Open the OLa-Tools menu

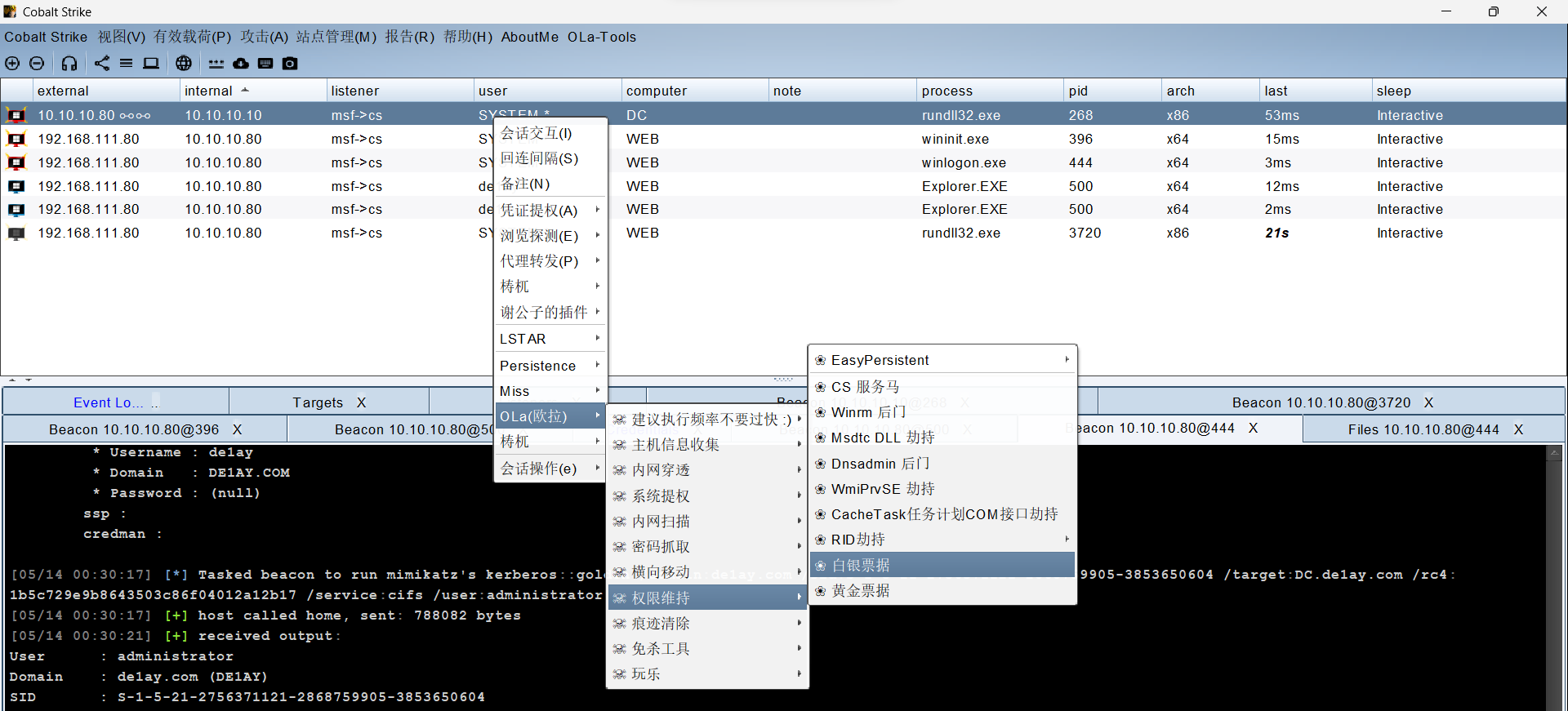[602, 37]
